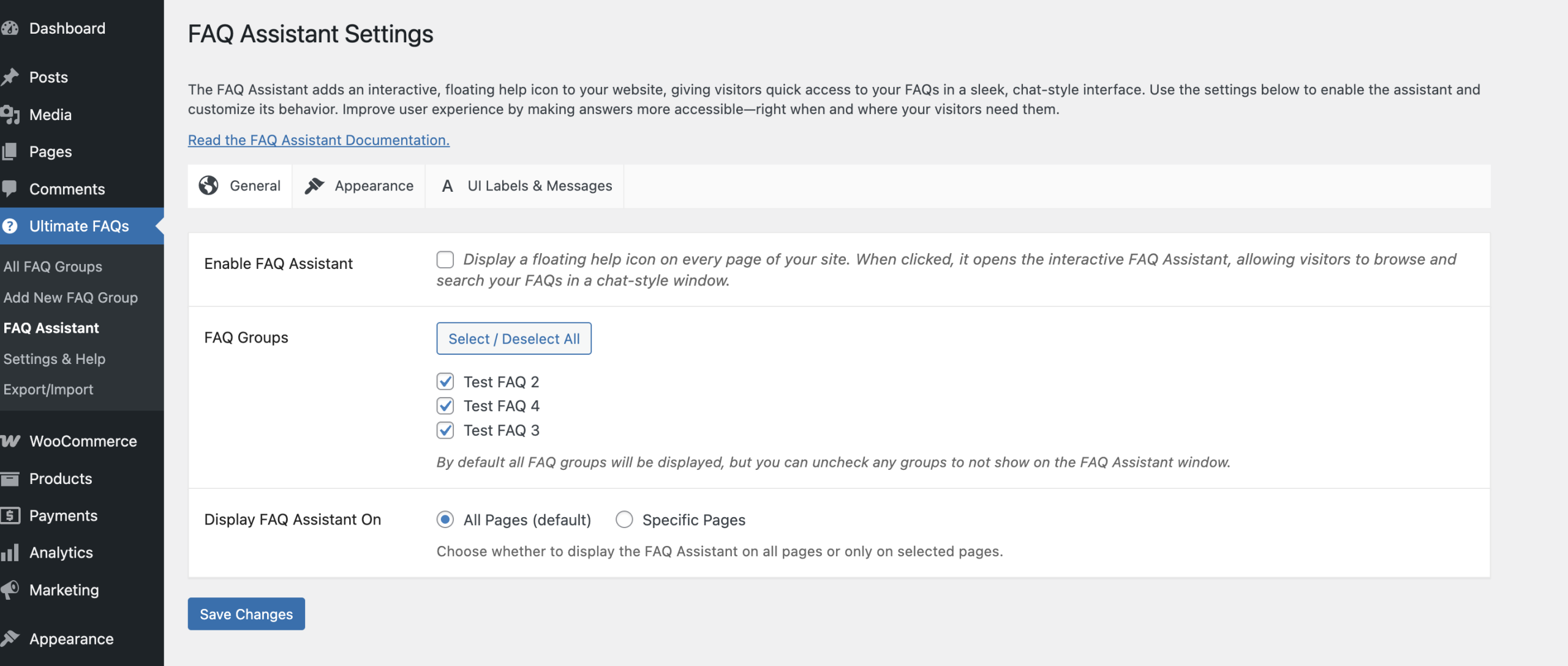Click the Posts pushpin icon
Viewport: 1568px width, 666px height.
pyautogui.click(x=10, y=77)
